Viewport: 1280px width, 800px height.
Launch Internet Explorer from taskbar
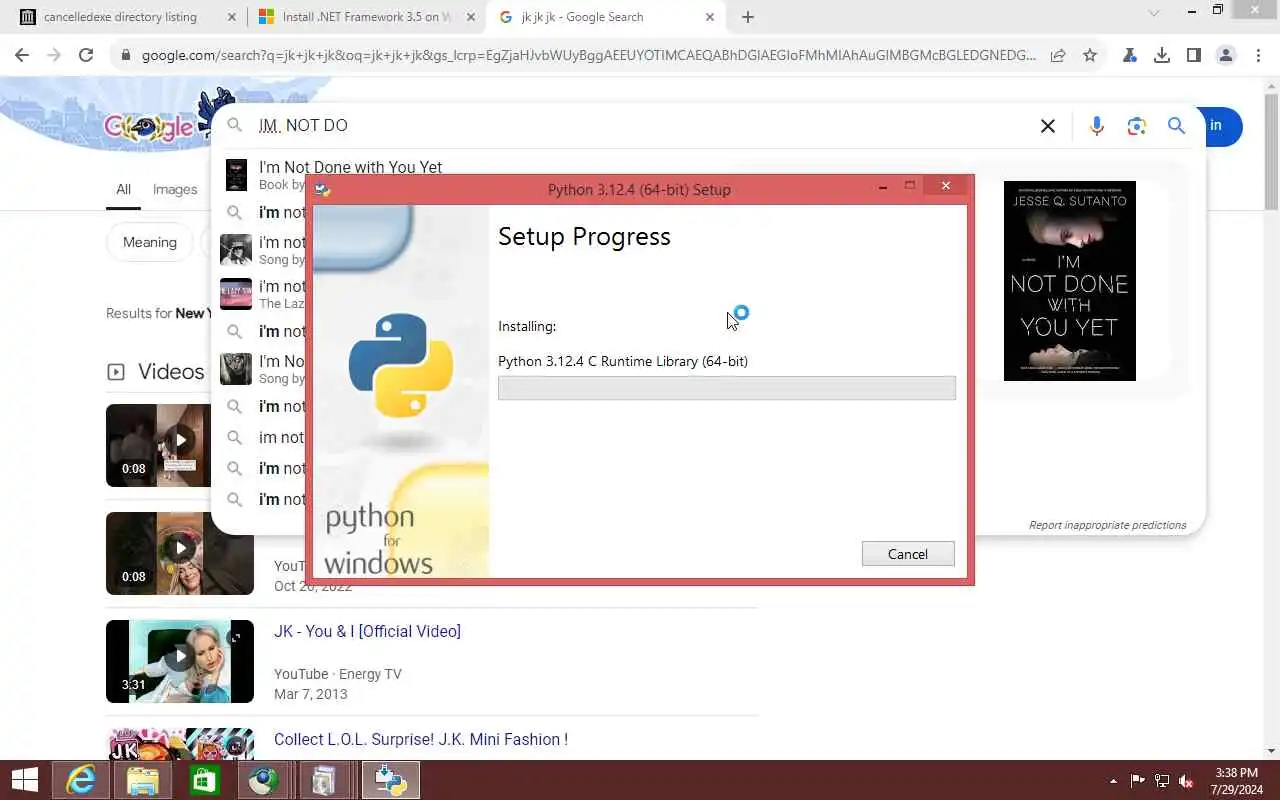click(81, 780)
